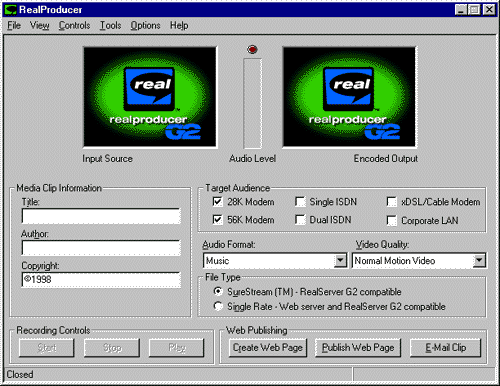Screen dimensions: 500x386
Task: Click the Input Source label
Action: (x=107, y=159)
